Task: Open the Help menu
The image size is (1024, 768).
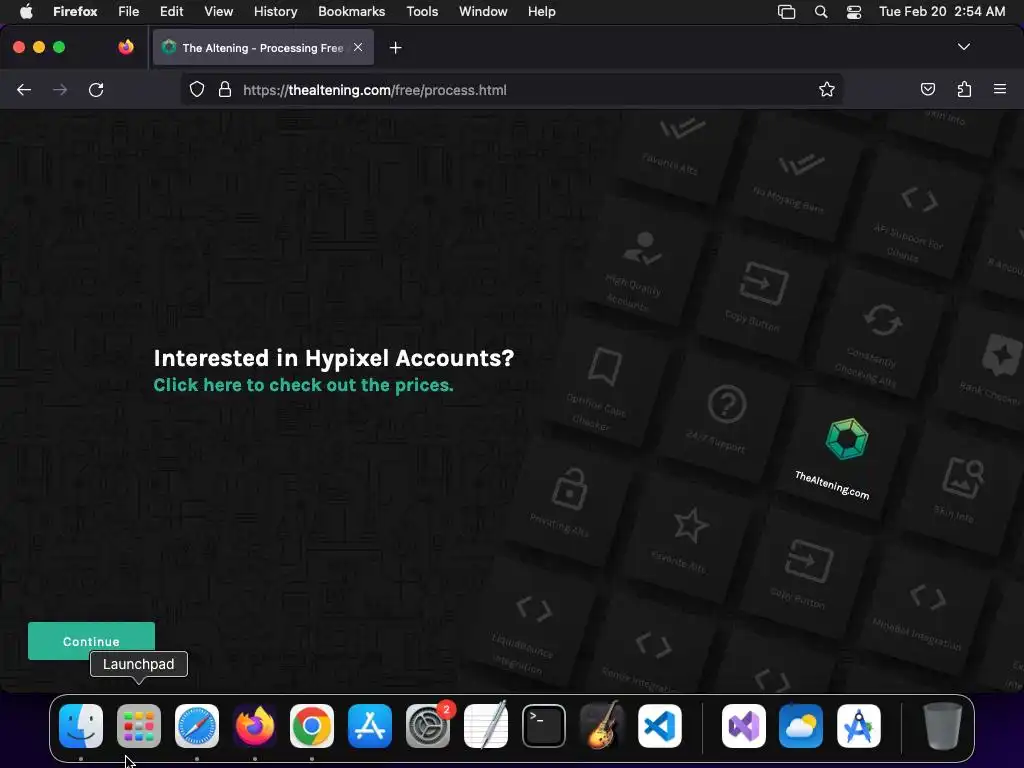Action: pyautogui.click(x=542, y=12)
